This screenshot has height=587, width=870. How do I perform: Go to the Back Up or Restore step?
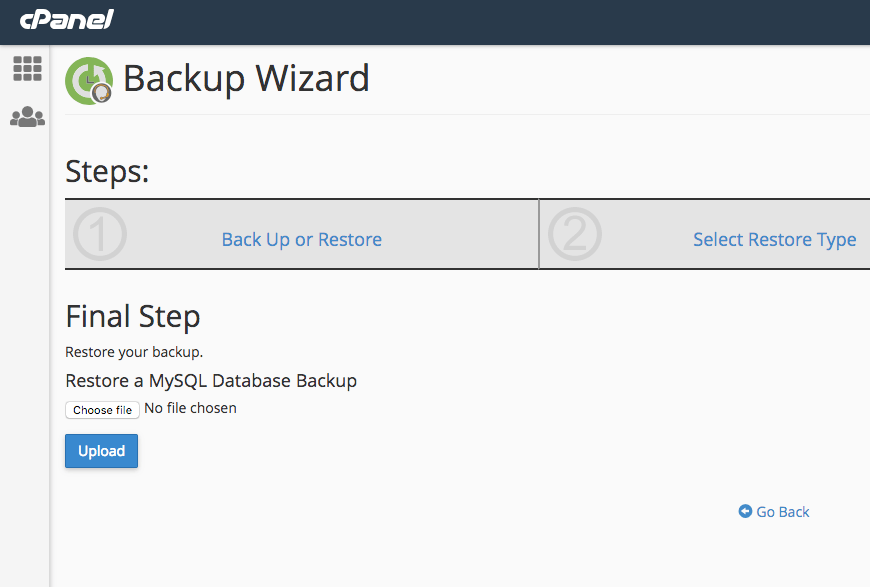[x=301, y=240]
